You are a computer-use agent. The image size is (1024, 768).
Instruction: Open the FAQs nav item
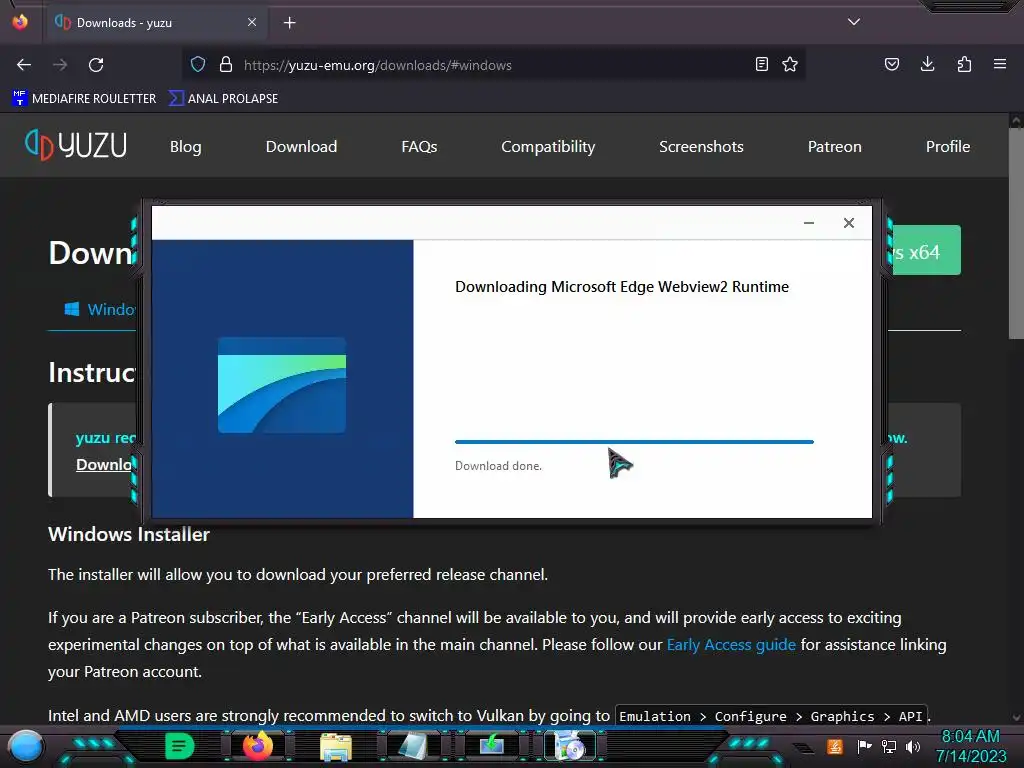tap(419, 147)
